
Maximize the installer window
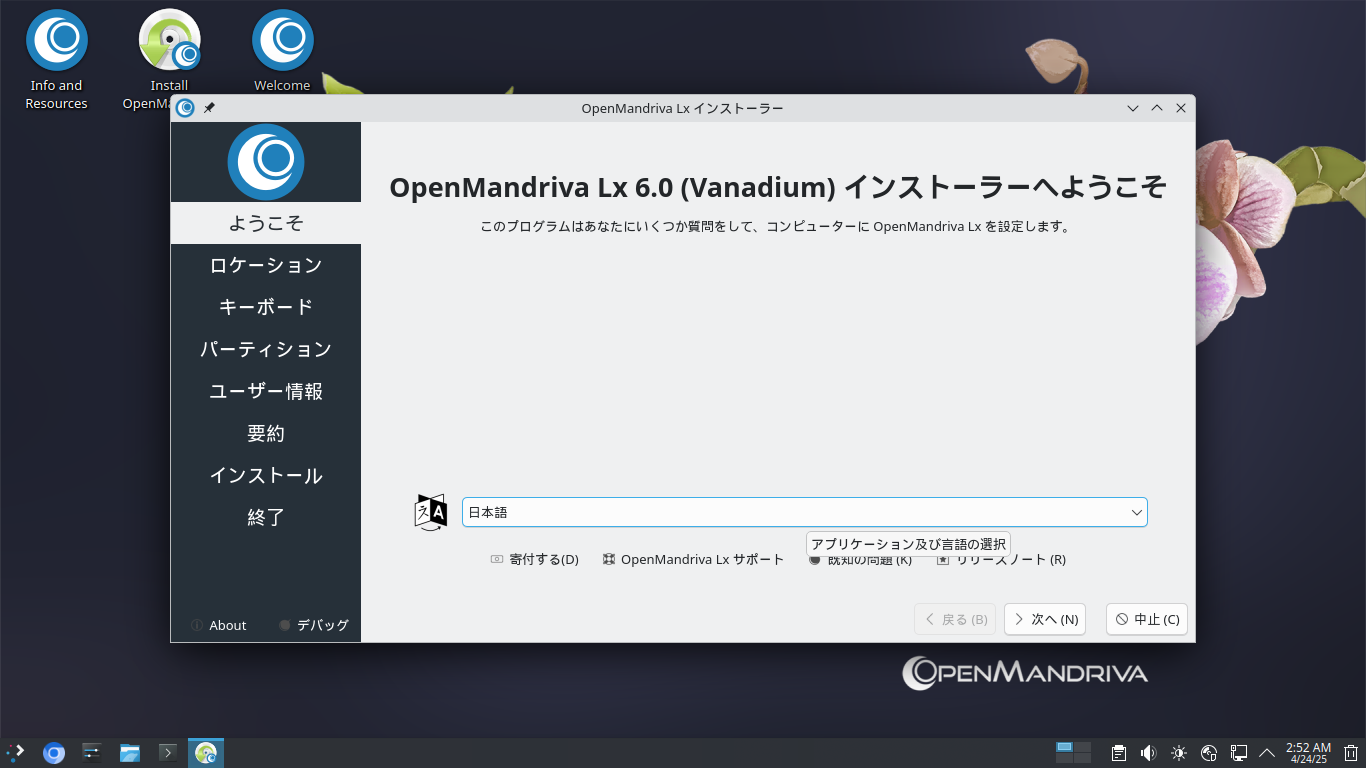tap(1157, 108)
